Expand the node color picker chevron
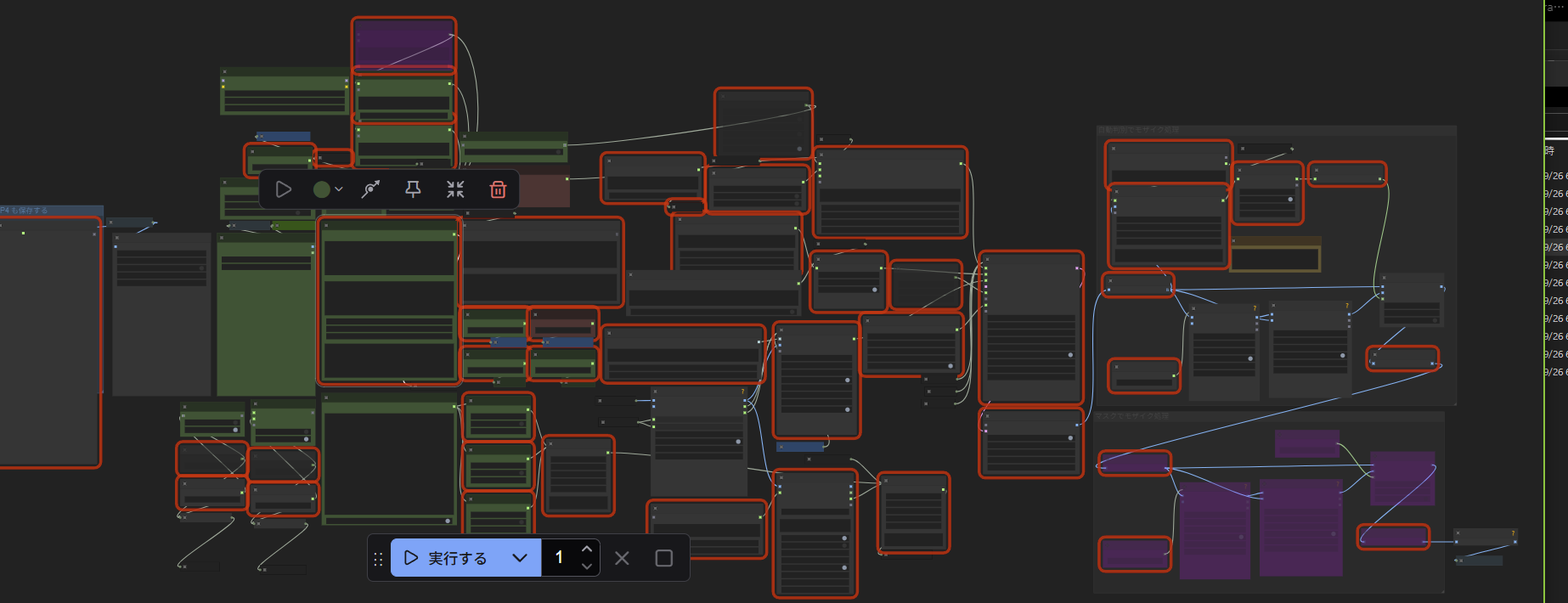 point(339,189)
